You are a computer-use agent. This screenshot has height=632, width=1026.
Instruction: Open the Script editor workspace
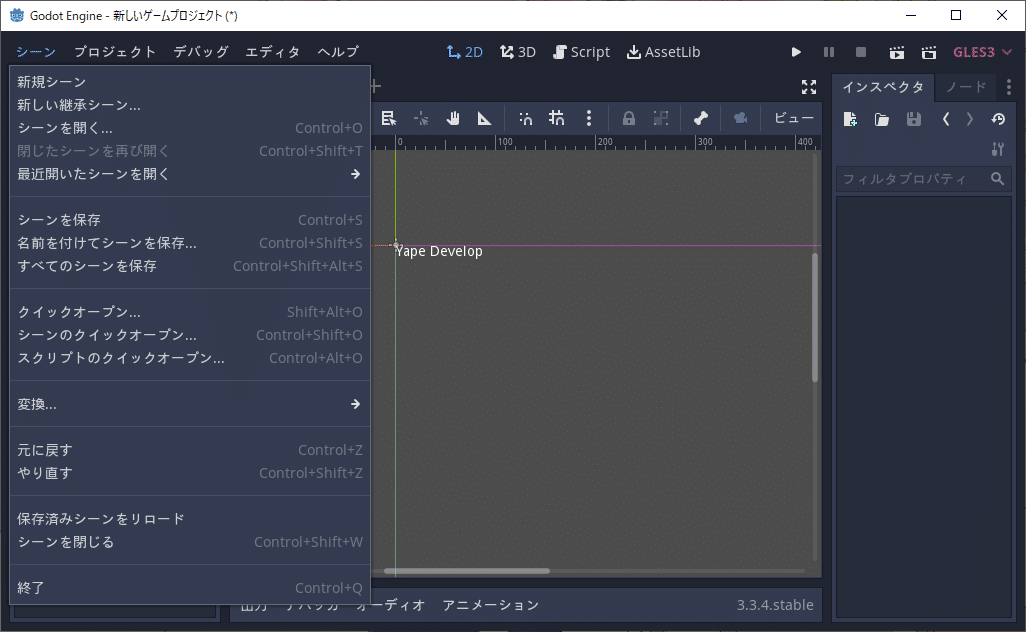coord(581,52)
